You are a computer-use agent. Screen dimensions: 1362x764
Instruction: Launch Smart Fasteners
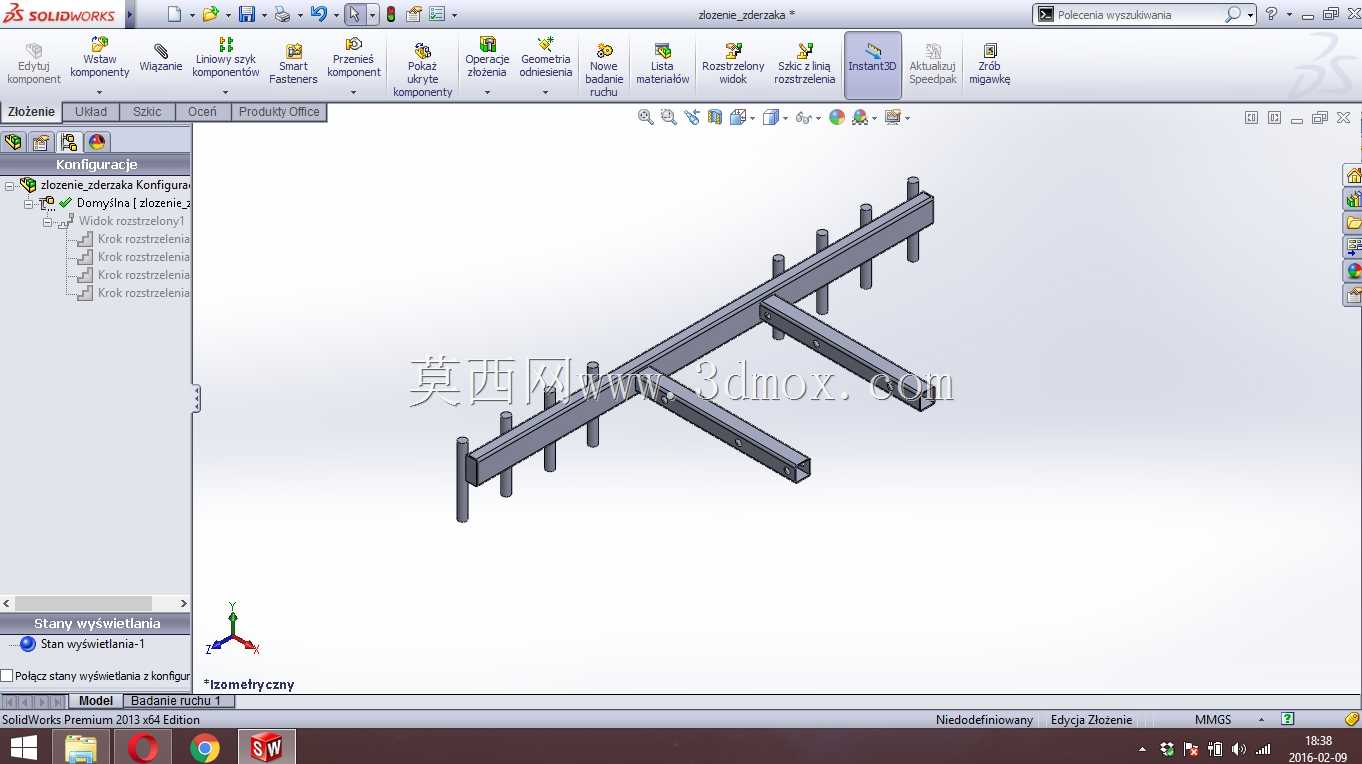pyautogui.click(x=293, y=64)
